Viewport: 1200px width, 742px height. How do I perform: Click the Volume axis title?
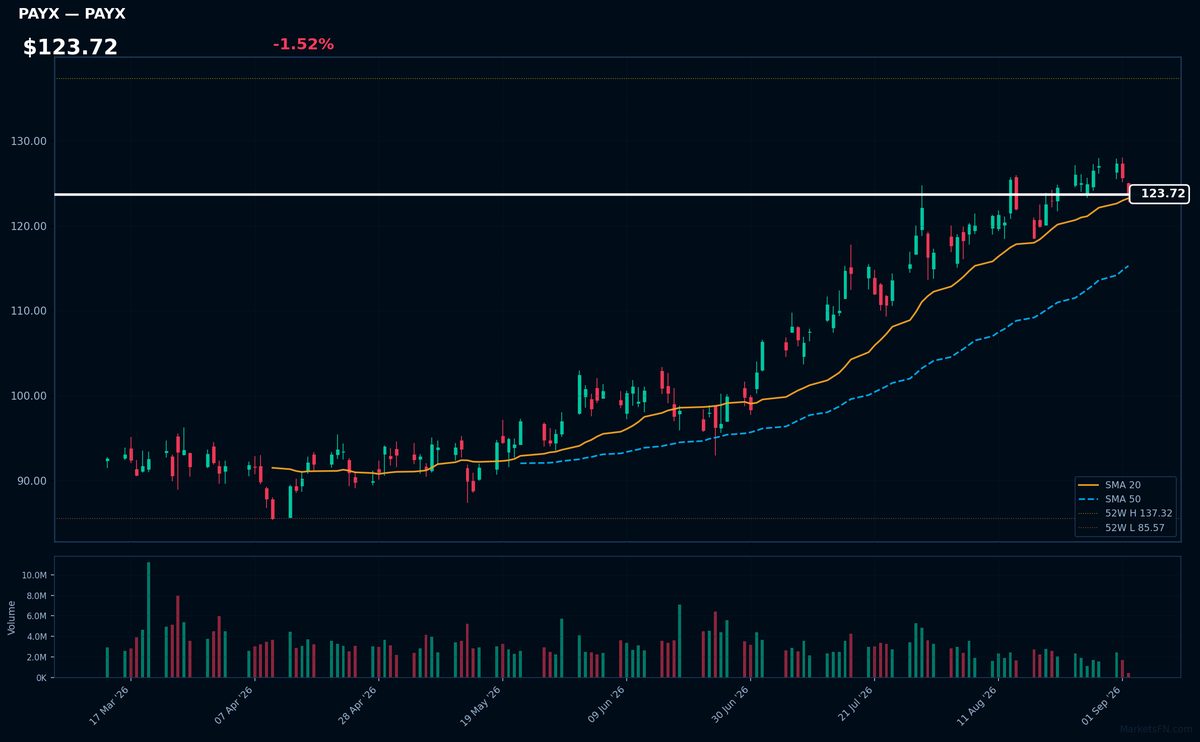pos(12,617)
